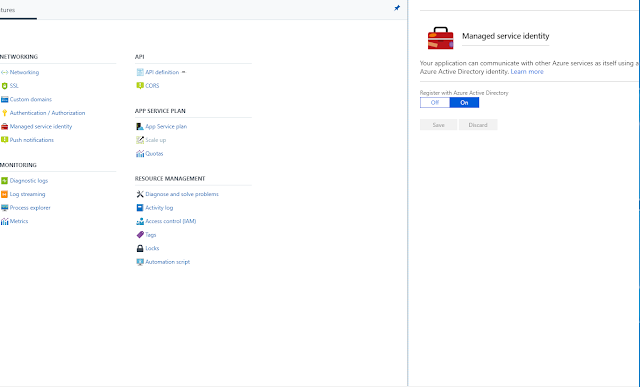The width and height of the screenshot is (640, 387).
Task: Click the Activity log icon
Action: pyautogui.click(x=140, y=208)
